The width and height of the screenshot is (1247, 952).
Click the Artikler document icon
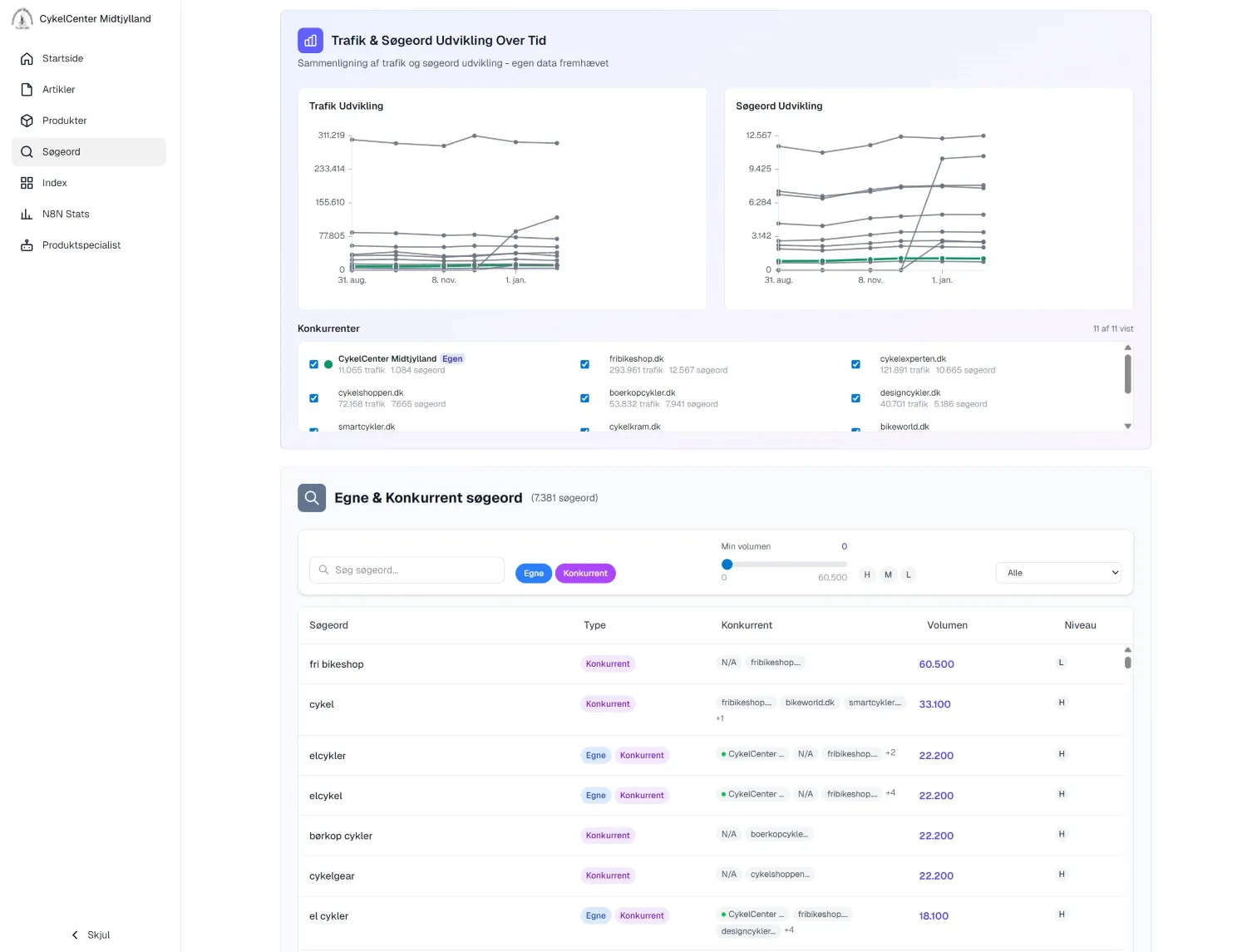tap(27, 90)
